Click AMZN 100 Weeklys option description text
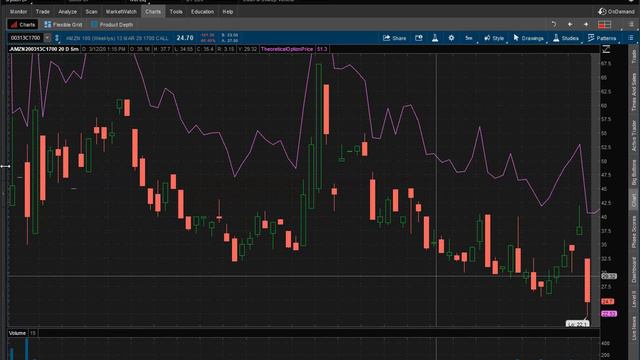 coord(117,38)
